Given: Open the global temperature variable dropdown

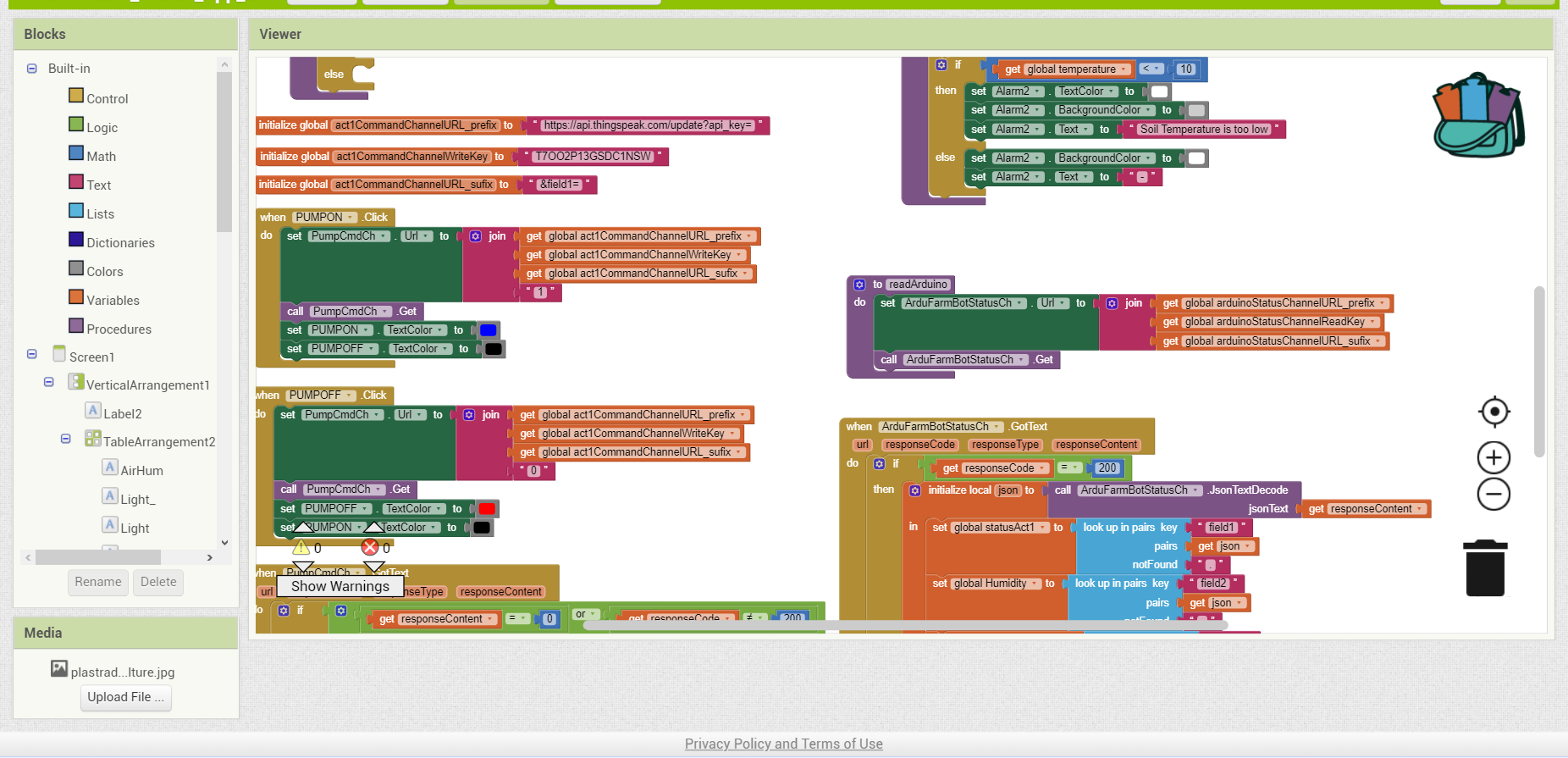Looking at the screenshot, I should click(1077, 69).
